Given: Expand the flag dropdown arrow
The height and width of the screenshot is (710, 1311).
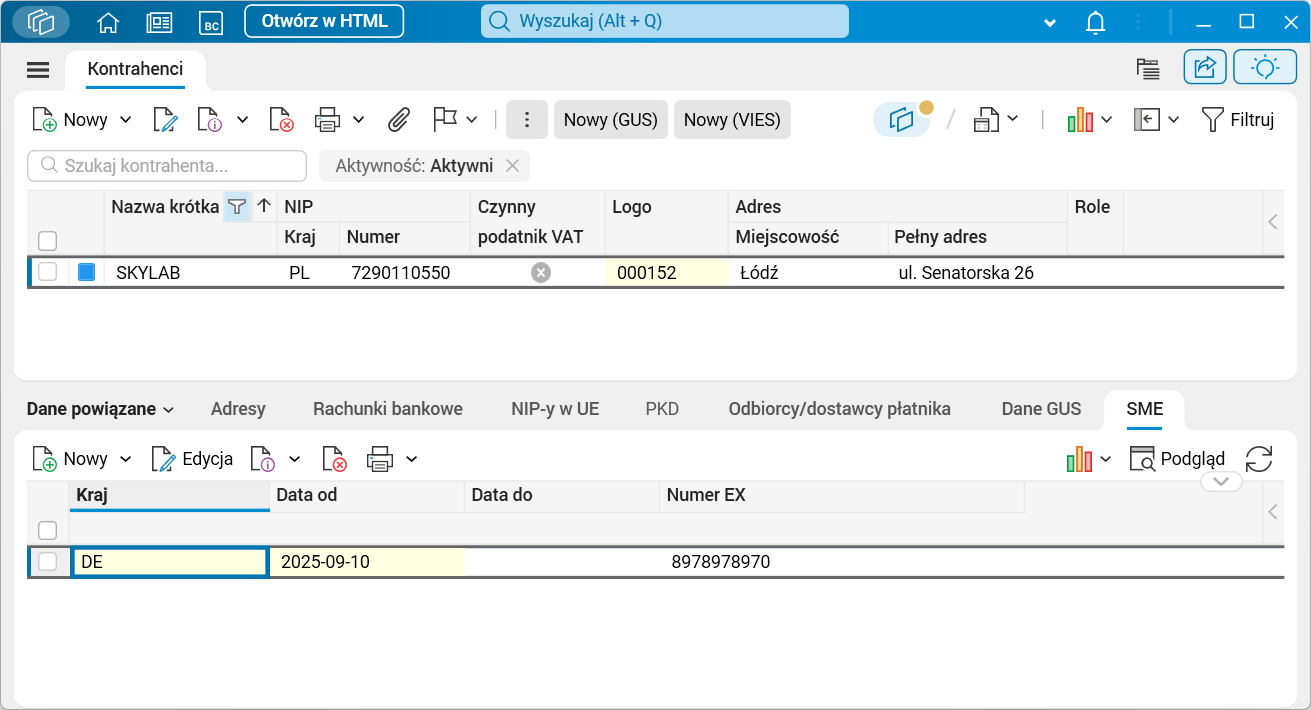Looking at the screenshot, I should [472, 120].
